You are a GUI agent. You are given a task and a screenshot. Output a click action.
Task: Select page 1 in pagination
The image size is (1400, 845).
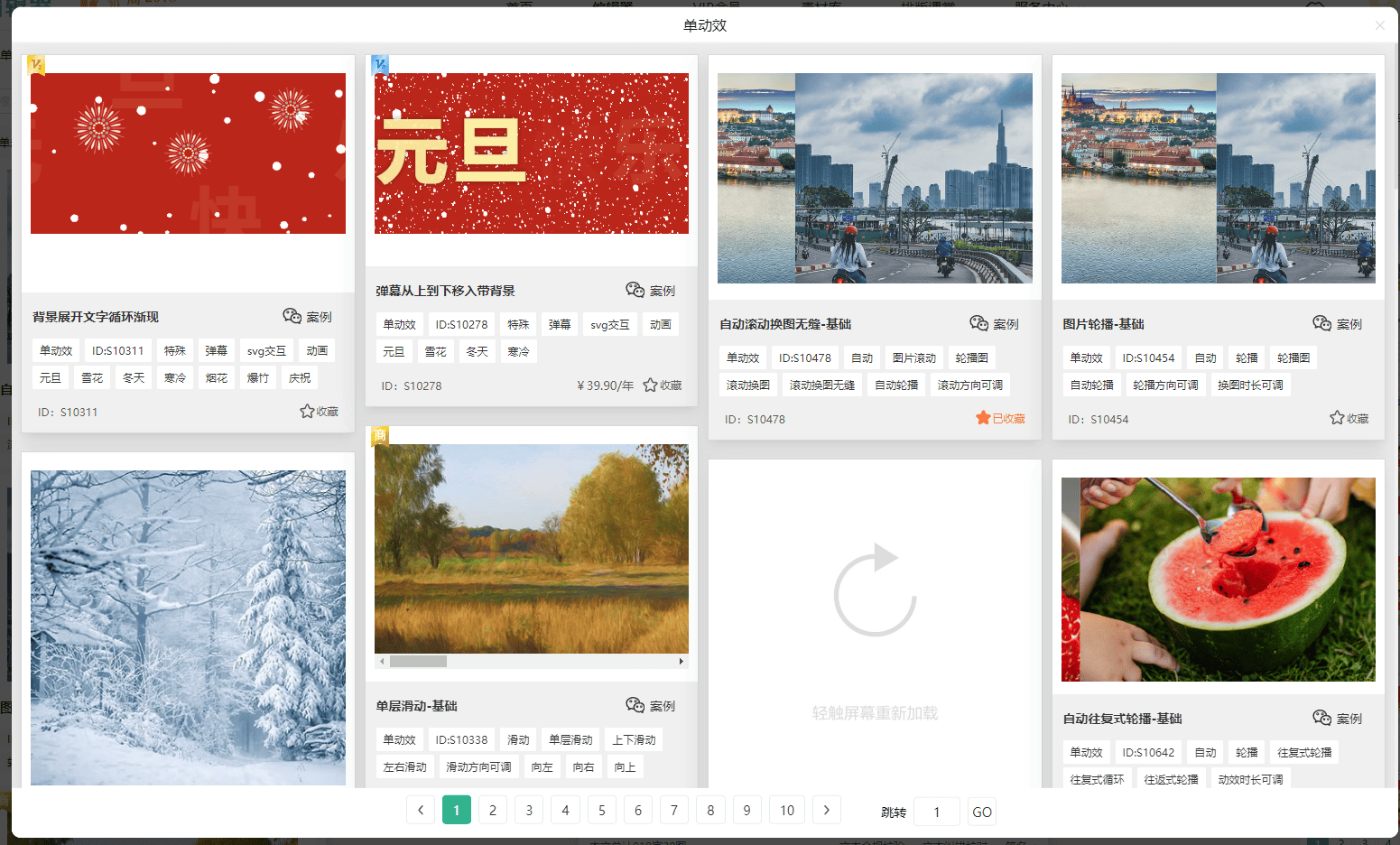click(457, 811)
